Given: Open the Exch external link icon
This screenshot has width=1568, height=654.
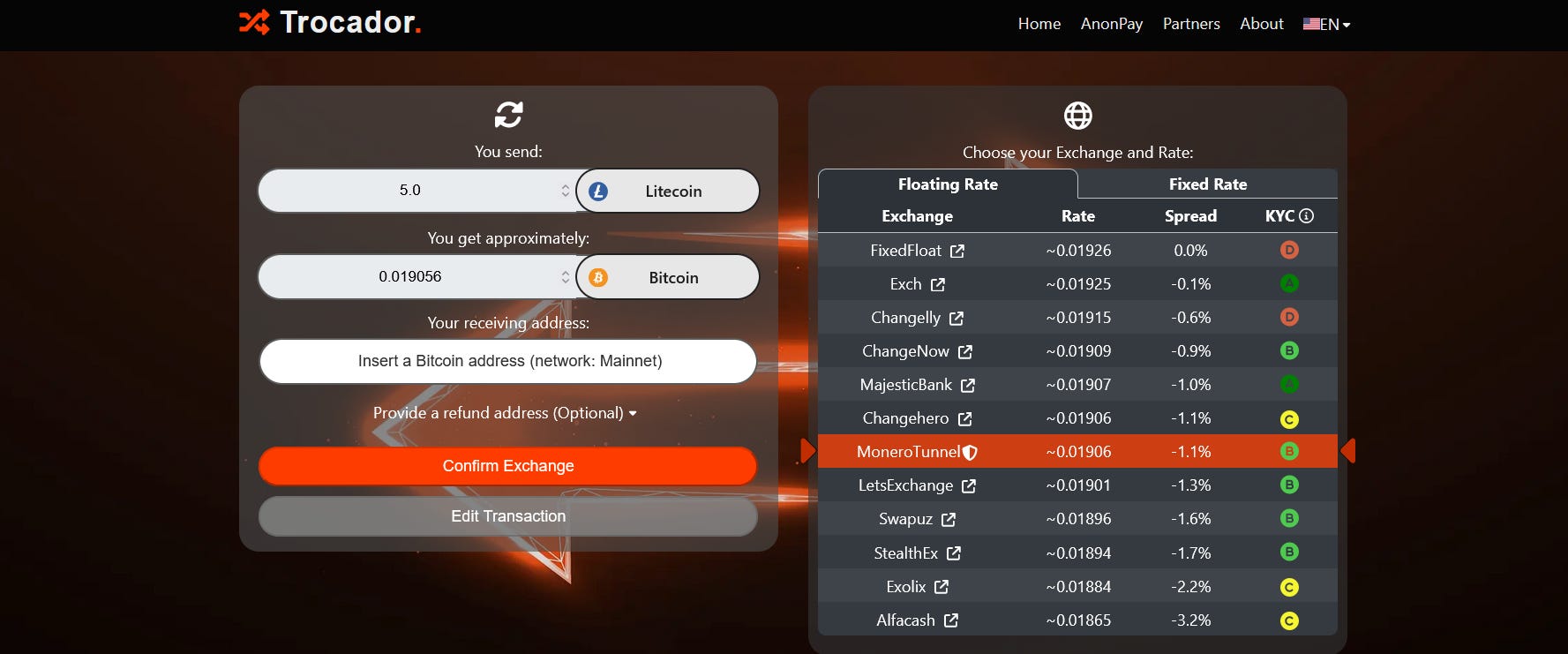Looking at the screenshot, I should 937,284.
